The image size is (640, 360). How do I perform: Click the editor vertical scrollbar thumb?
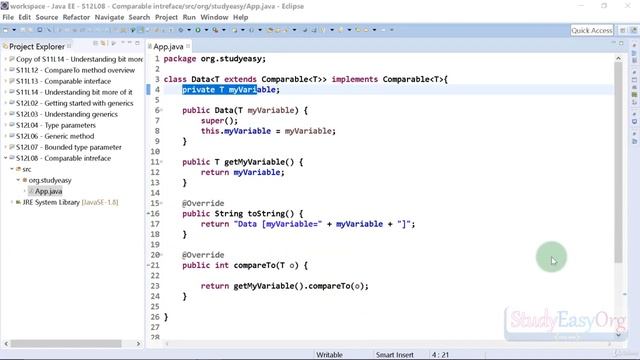pyautogui.click(x=618, y=162)
